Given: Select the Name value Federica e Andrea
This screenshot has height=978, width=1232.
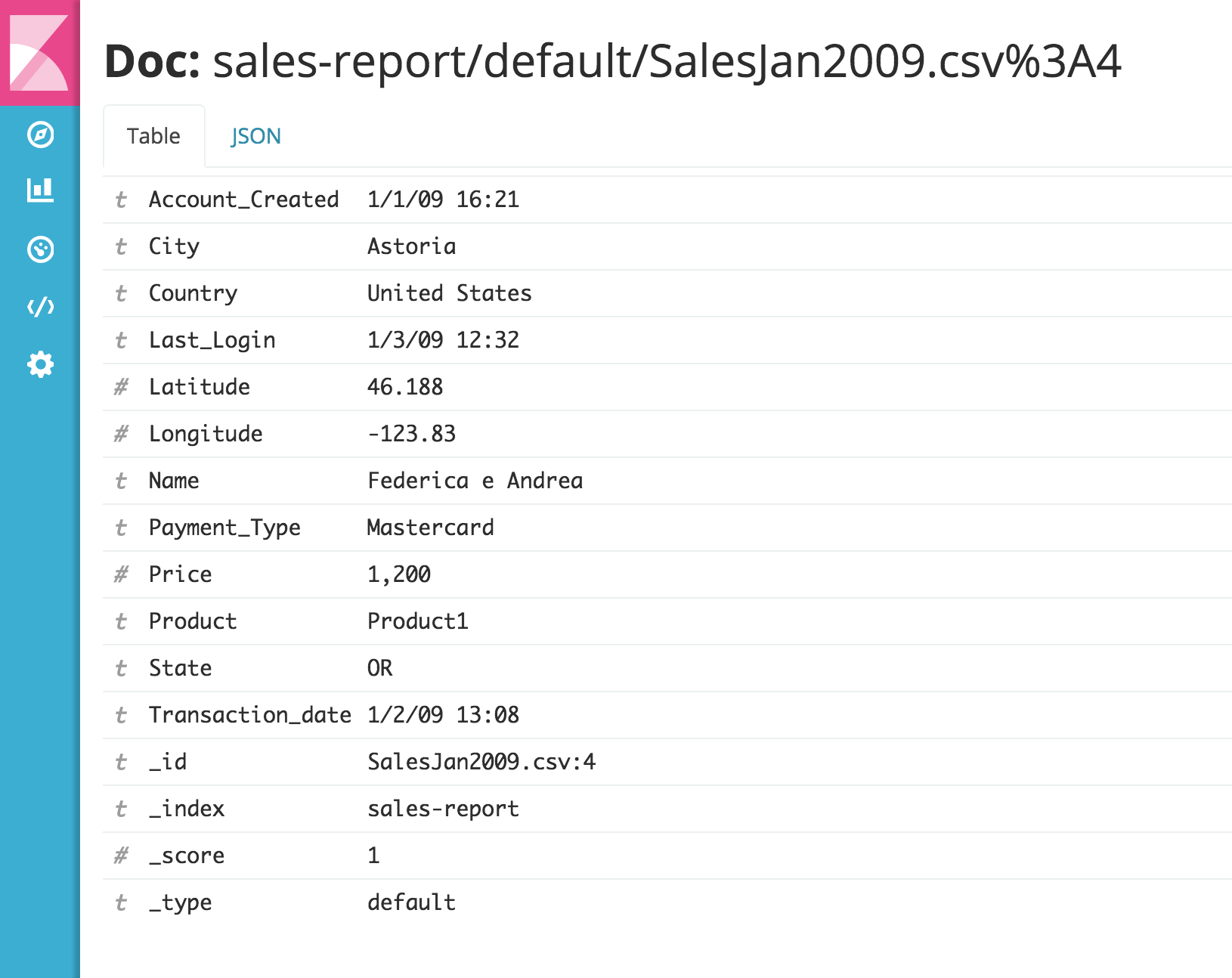Looking at the screenshot, I should pos(475,481).
